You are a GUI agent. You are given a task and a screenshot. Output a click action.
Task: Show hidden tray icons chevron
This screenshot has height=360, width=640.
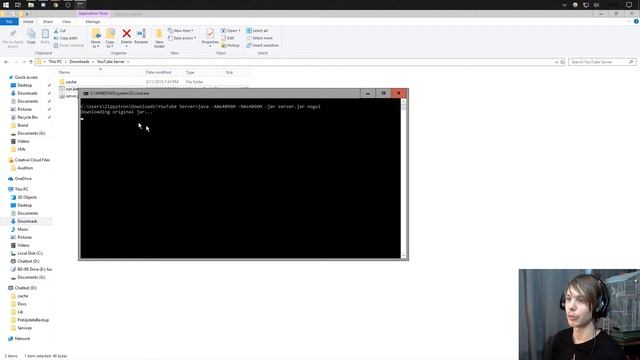point(564,5)
